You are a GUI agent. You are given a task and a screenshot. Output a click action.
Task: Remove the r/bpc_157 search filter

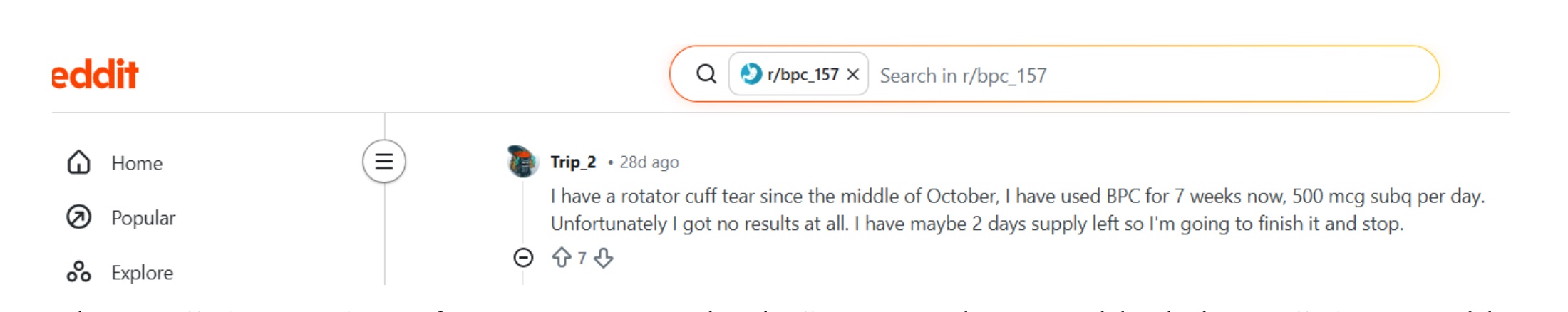pos(853,74)
